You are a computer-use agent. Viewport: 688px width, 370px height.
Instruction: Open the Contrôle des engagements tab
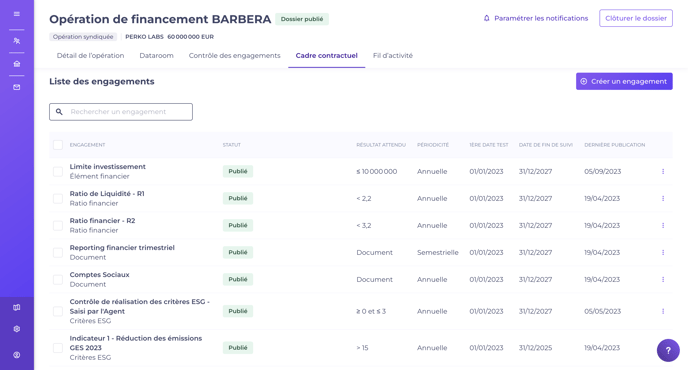pyautogui.click(x=234, y=56)
